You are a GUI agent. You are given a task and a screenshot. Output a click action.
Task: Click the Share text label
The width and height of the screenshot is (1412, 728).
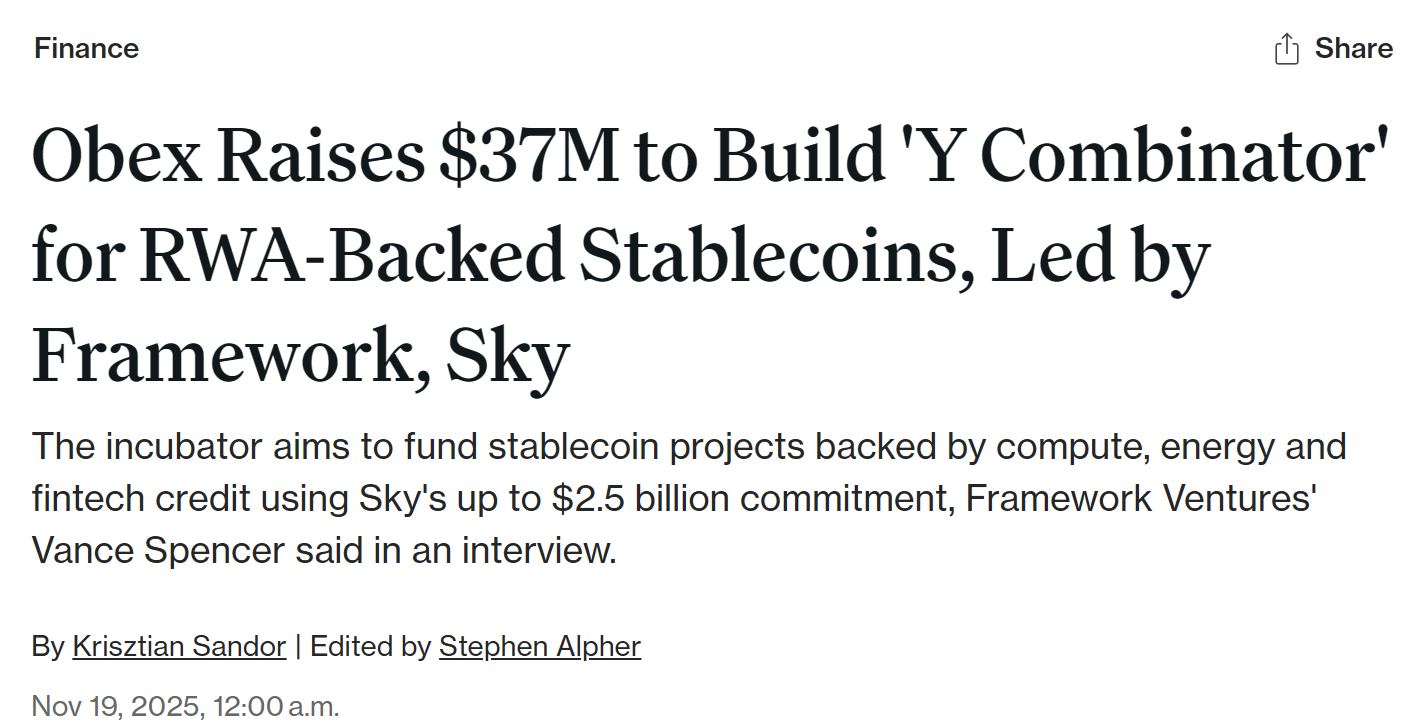click(x=1353, y=48)
